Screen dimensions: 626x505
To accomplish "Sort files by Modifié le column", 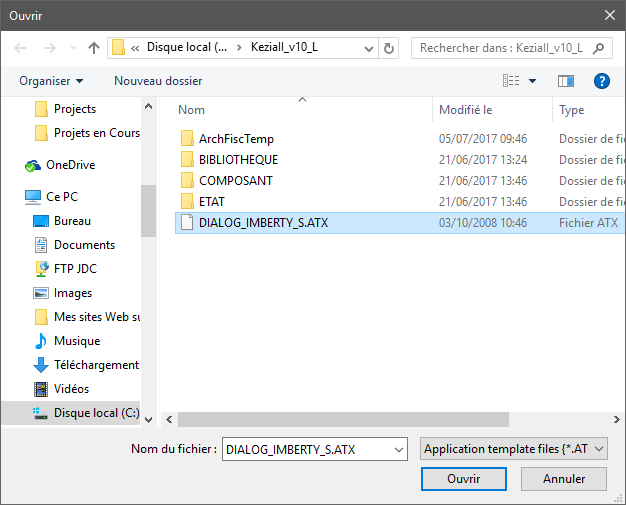I will click(x=466, y=110).
